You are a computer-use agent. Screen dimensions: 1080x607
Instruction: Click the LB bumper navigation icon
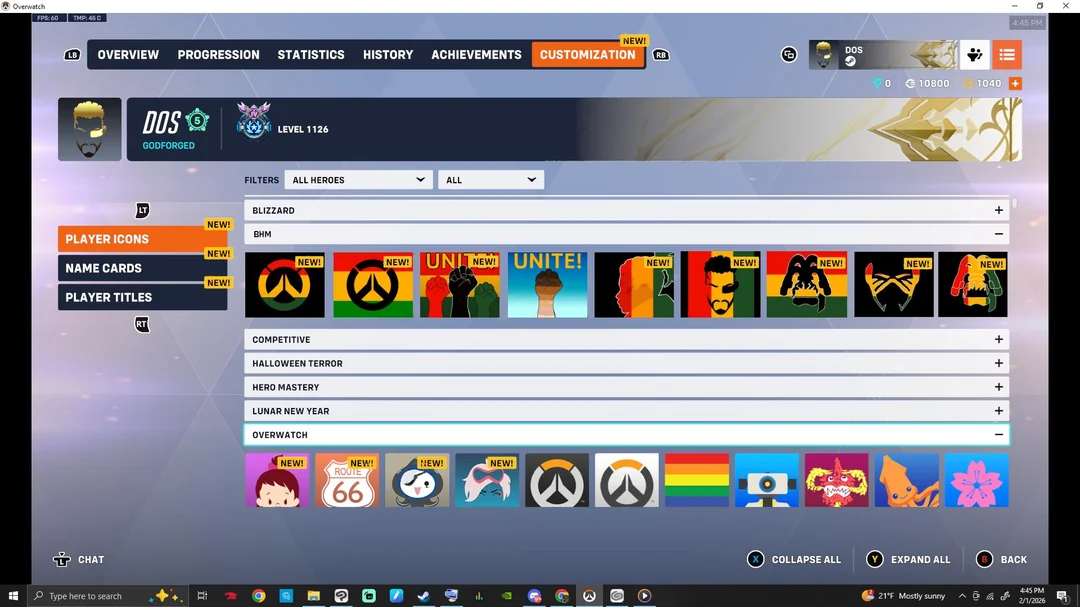click(72, 55)
